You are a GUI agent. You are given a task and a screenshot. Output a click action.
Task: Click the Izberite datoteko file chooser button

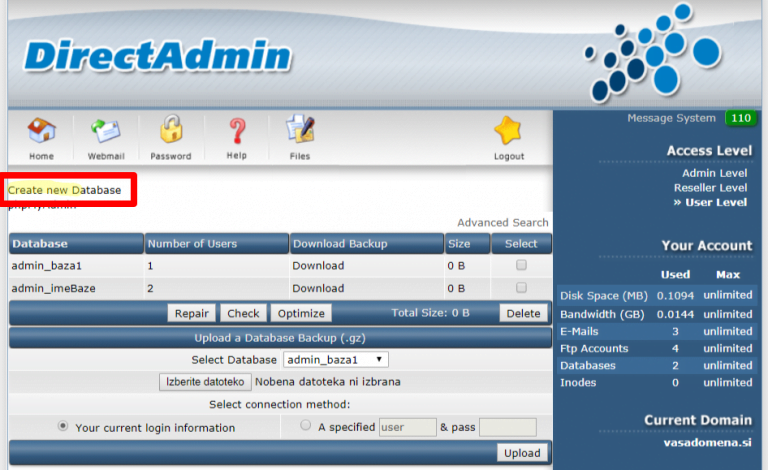pyautogui.click(x=205, y=382)
